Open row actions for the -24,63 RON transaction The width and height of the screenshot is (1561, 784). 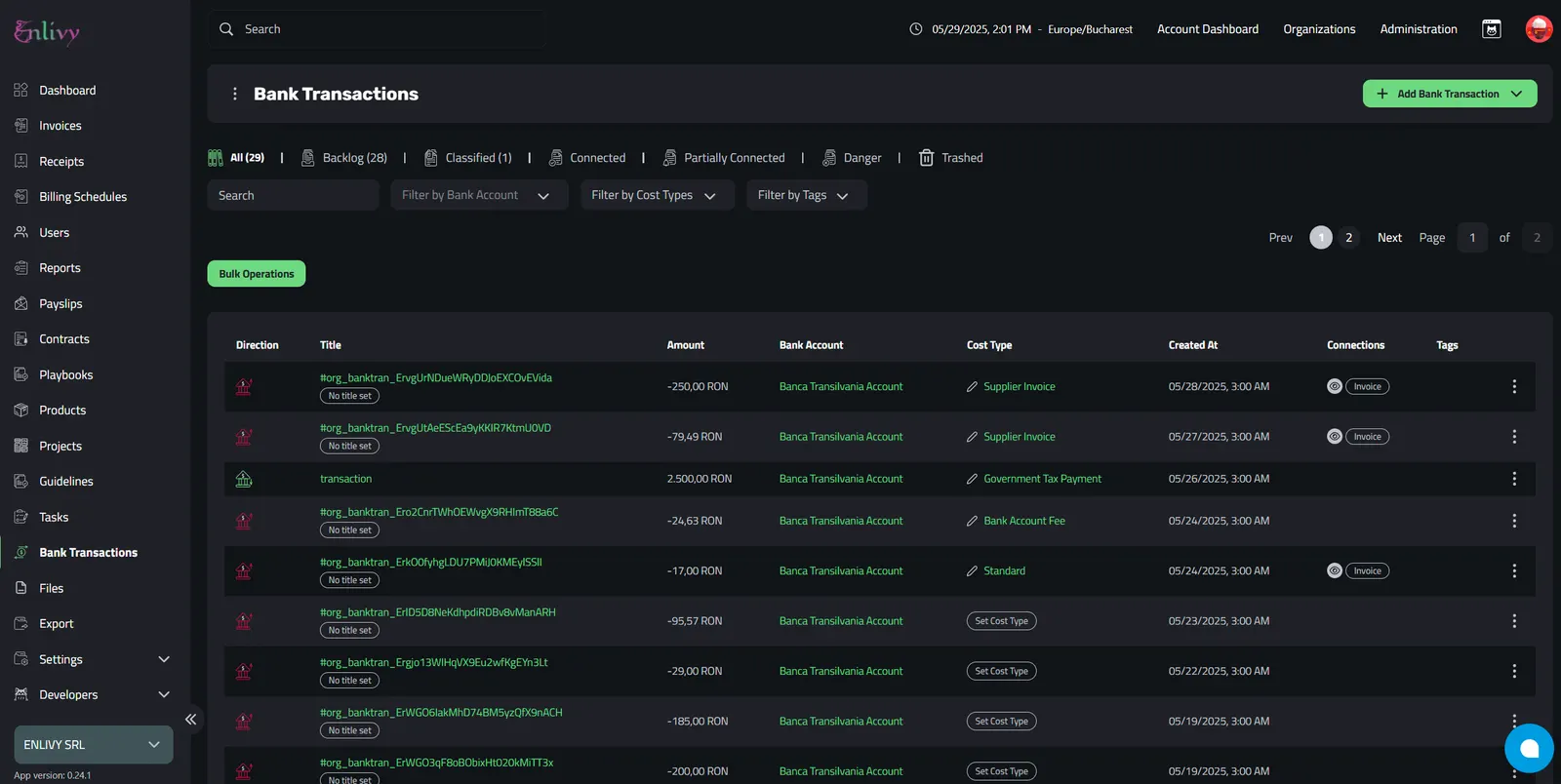pyautogui.click(x=1514, y=521)
